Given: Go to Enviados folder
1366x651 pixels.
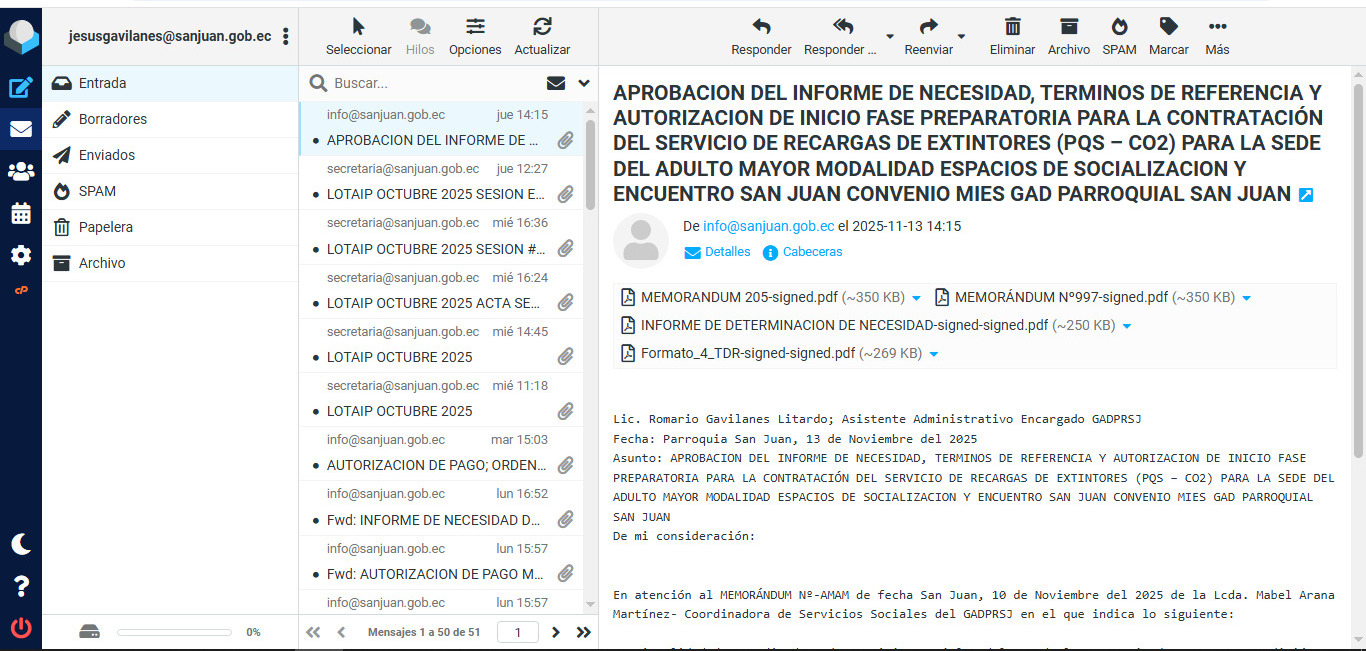Looking at the screenshot, I should point(107,155).
